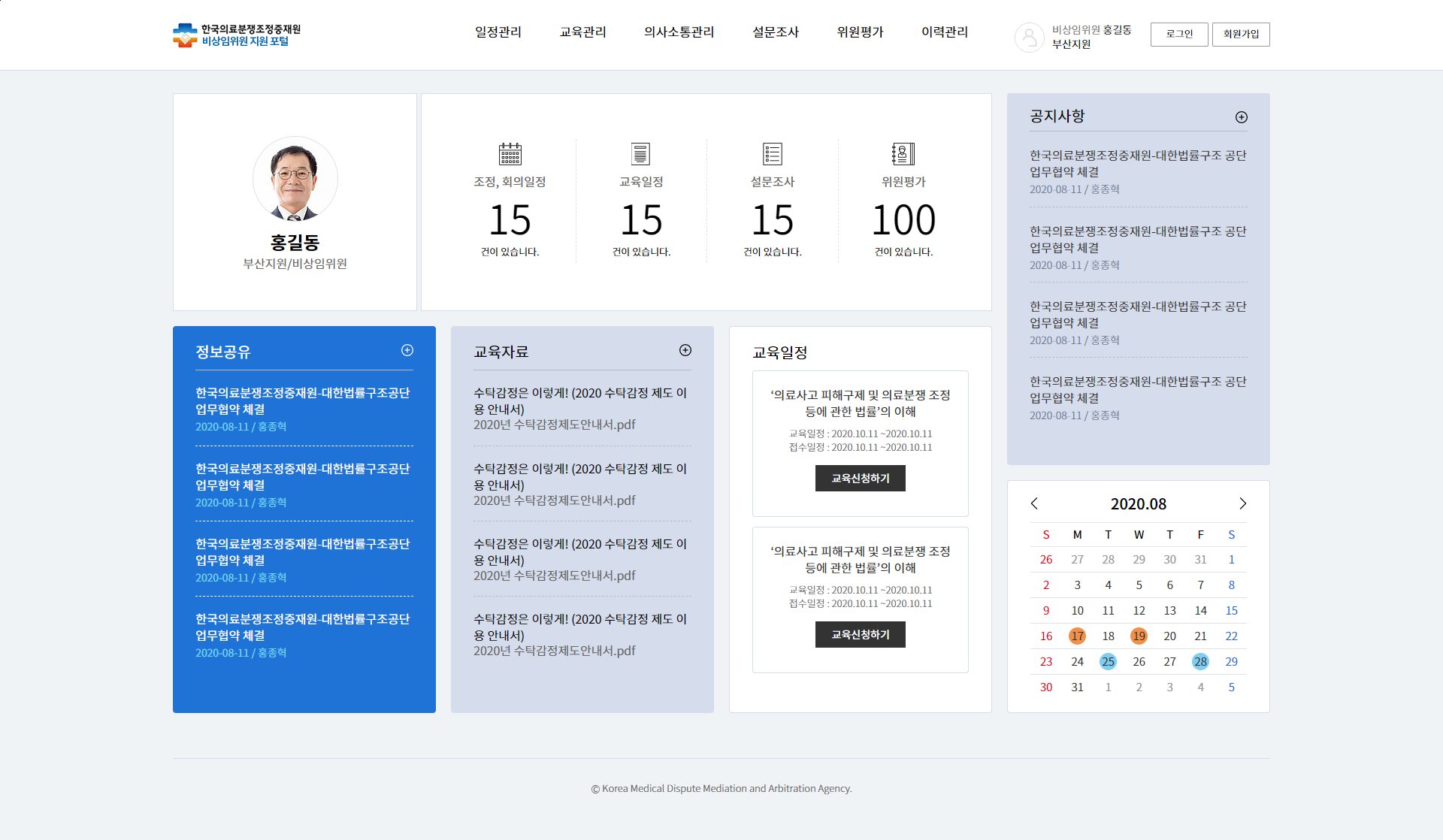The width and height of the screenshot is (1443, 840).
Task: Open the 교육관리 menu
Action: (583, 32)
